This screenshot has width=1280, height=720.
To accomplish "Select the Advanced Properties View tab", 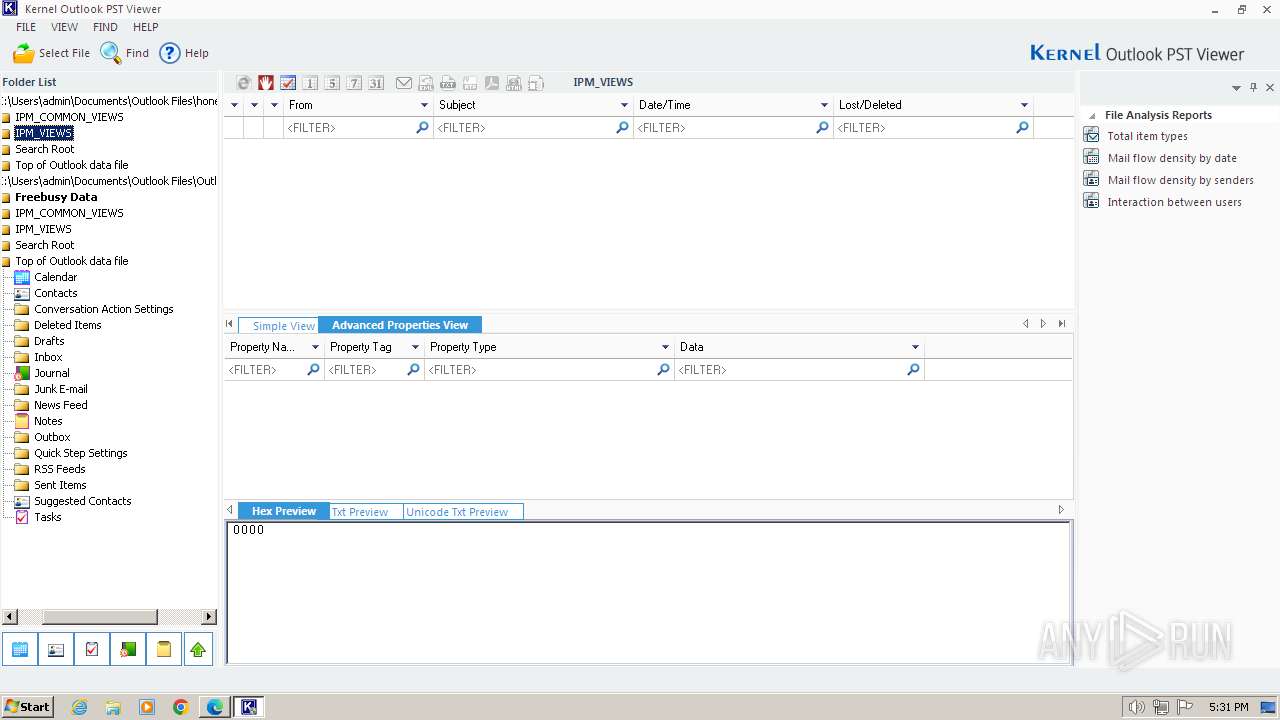I will 400,325.
